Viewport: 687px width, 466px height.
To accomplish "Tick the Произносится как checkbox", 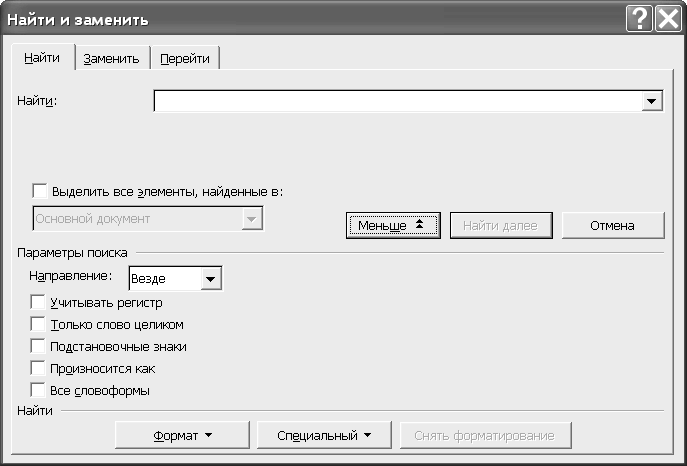I will (38, 368).
